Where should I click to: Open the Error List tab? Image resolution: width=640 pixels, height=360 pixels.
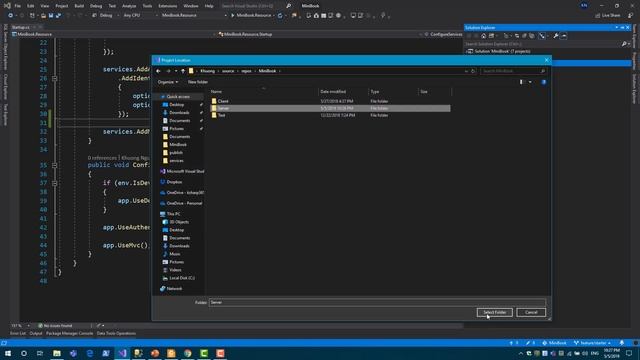tap(18, 333)
